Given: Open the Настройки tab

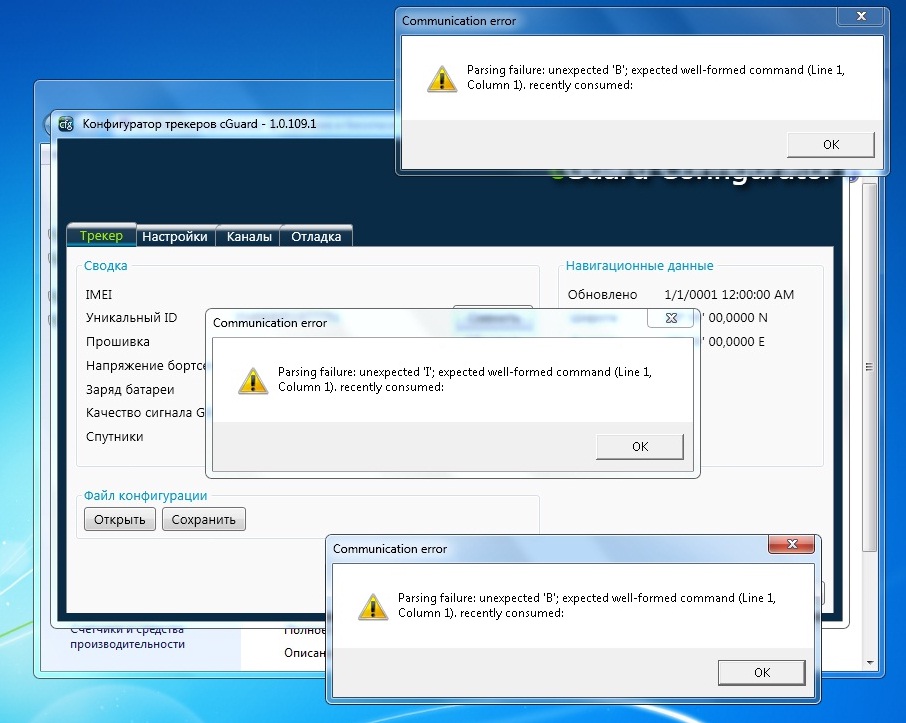Looking at the screenshot, I should 175,237.
